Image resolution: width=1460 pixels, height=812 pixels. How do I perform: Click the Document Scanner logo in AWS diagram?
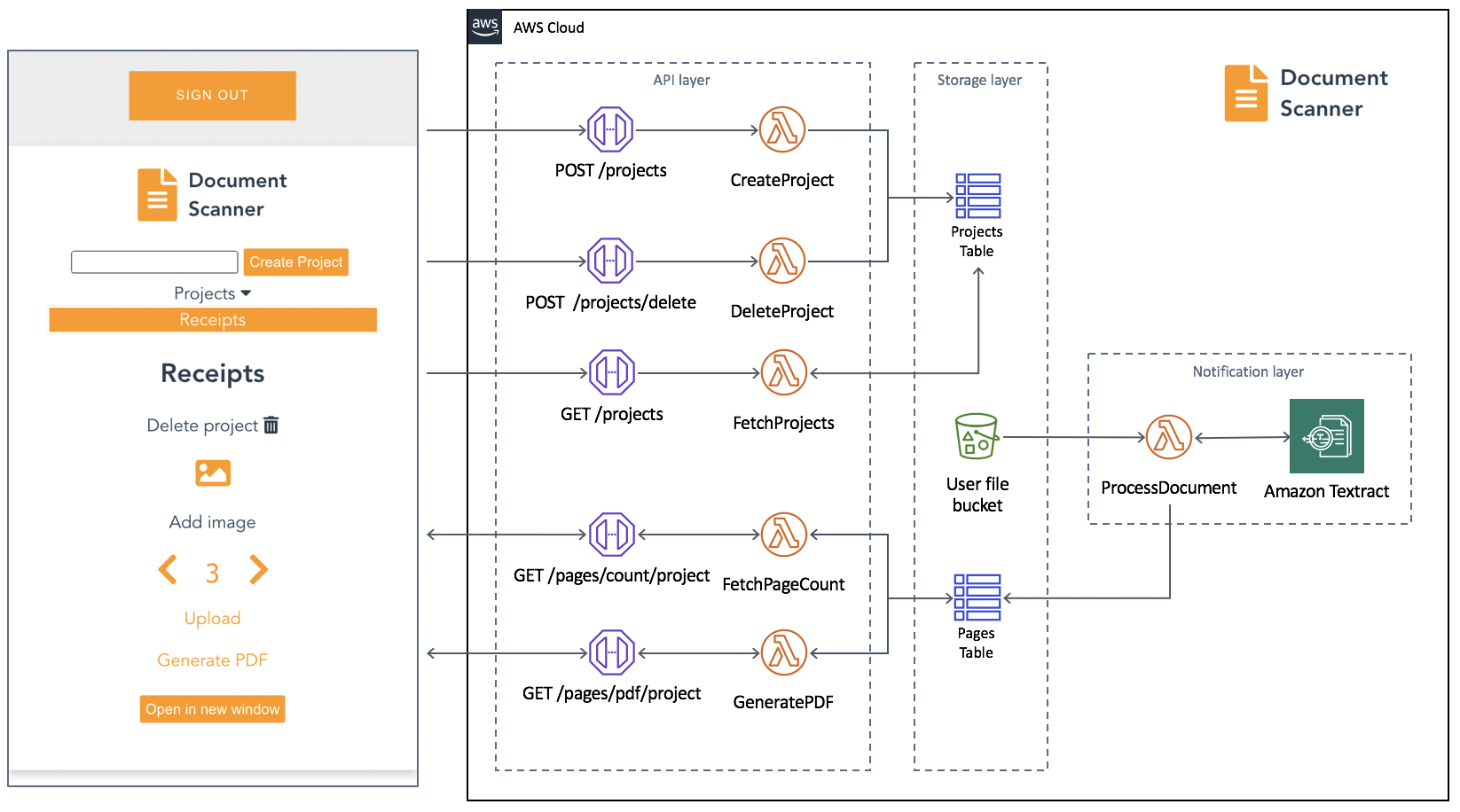[x=1246, y=93]
